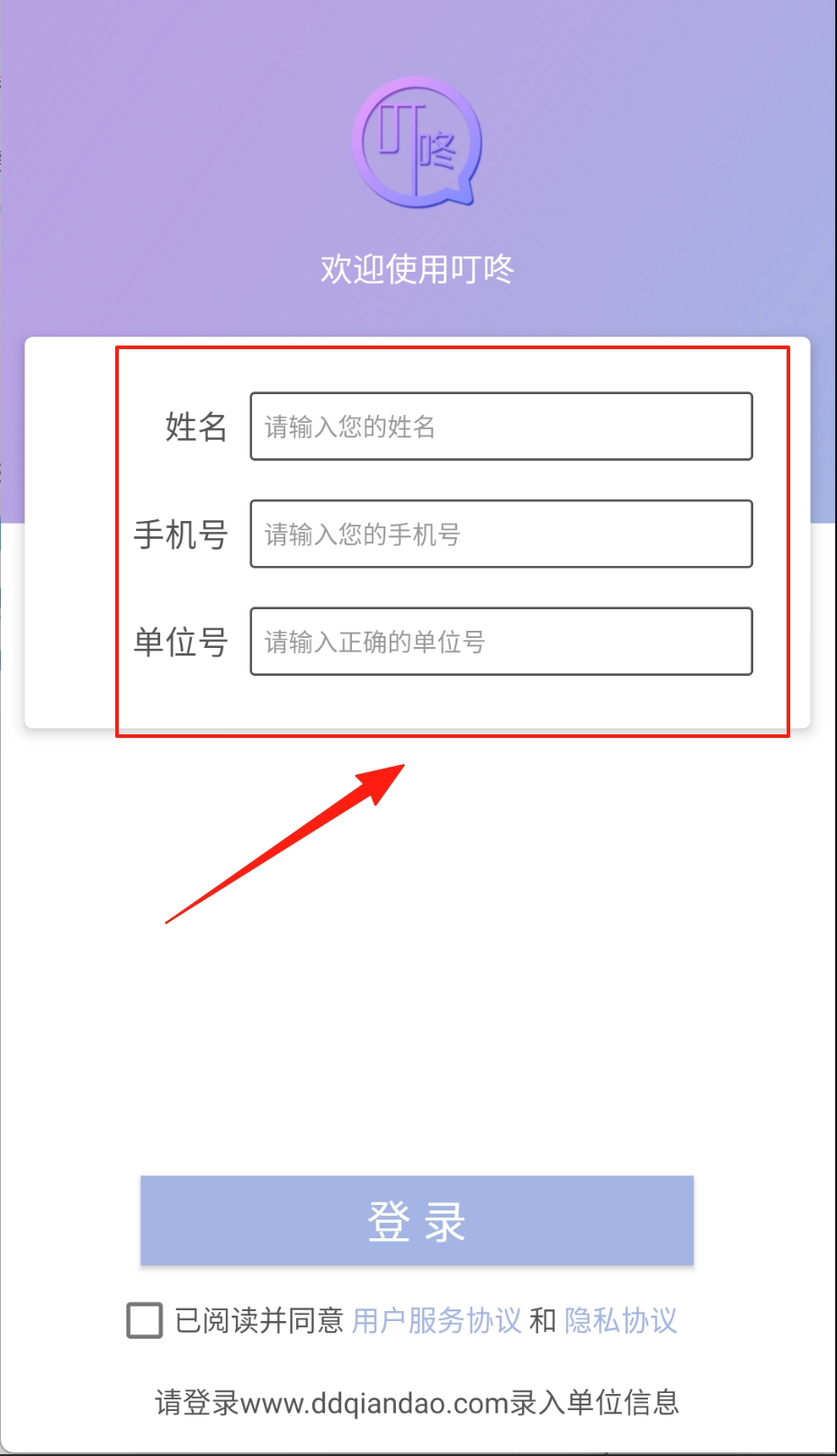Image resolution: width=837 pixels, height=1456 pixels.
Task: Focus the 单位号 unit number input field
Action: [501, 642]
